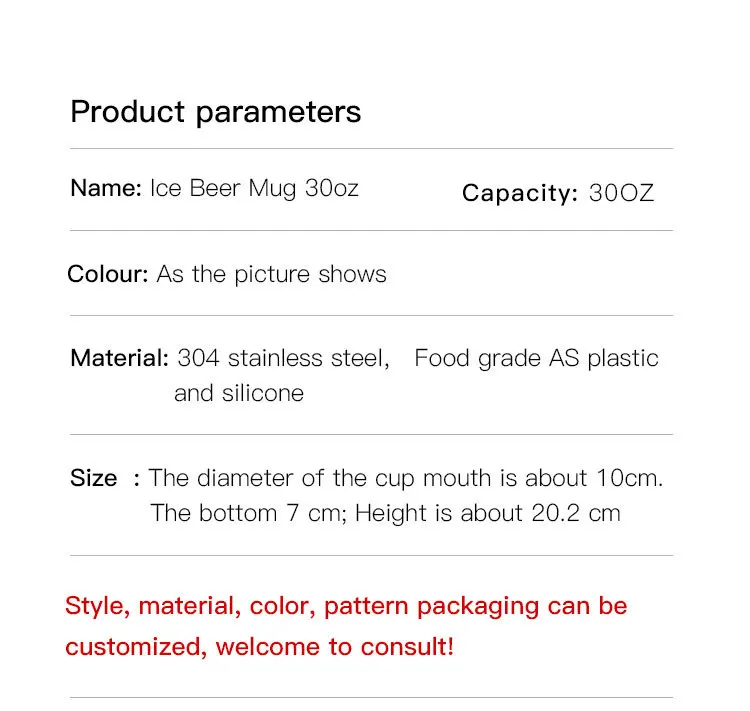The width and height of the screenshot is (750, 711).
Task: Click red Style, material, color text line
Action: (346, 606)
